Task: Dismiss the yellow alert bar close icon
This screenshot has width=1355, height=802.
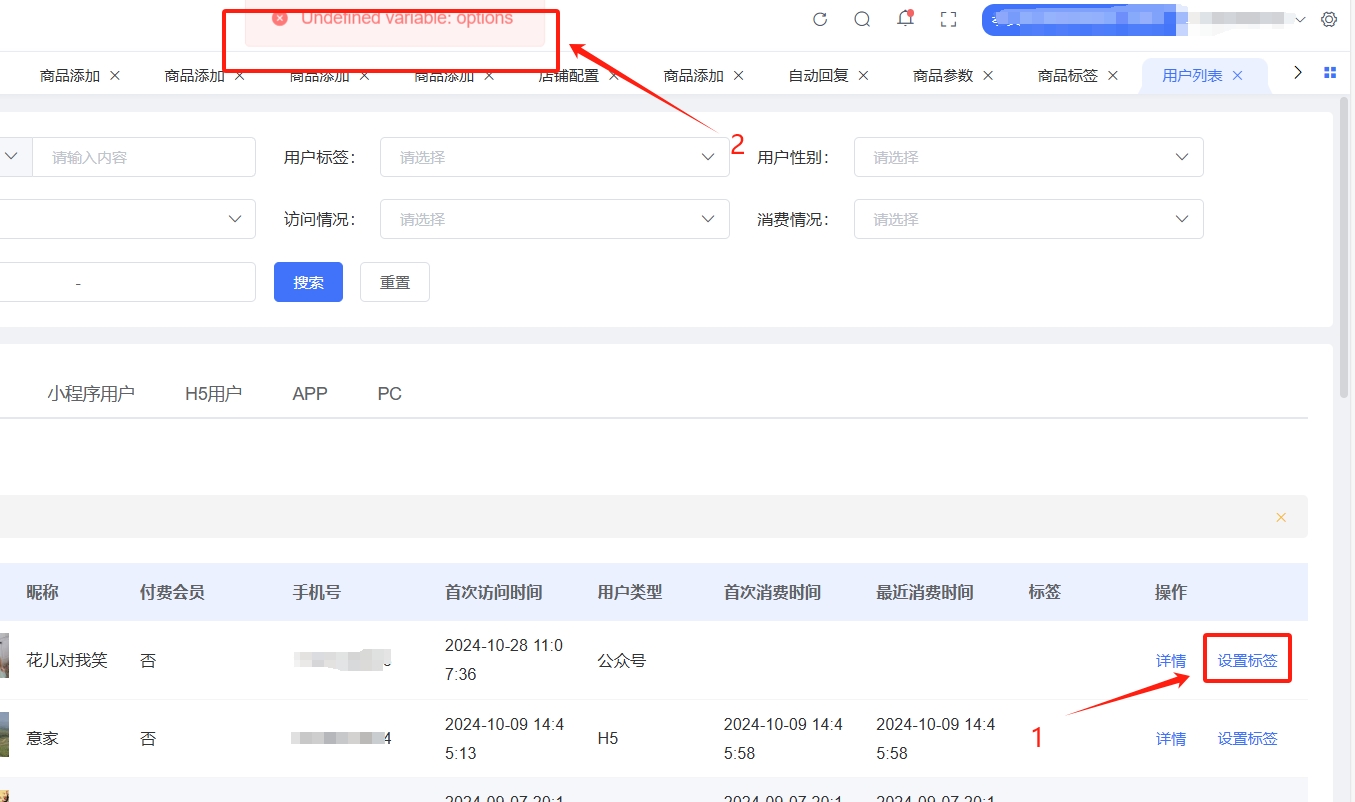Action: click(1281, 517)
